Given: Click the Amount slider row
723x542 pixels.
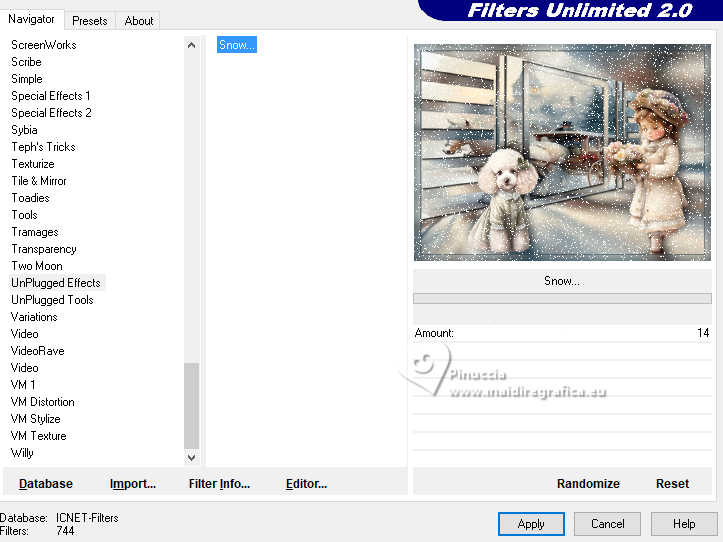Looking at the screenshot, I should [x=562, y=333].
